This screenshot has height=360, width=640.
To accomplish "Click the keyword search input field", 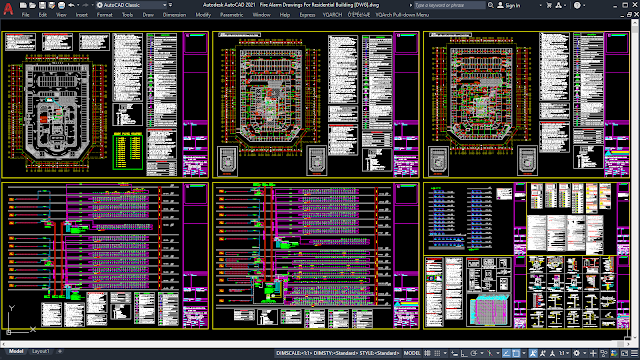I will [x=449, y=5].
